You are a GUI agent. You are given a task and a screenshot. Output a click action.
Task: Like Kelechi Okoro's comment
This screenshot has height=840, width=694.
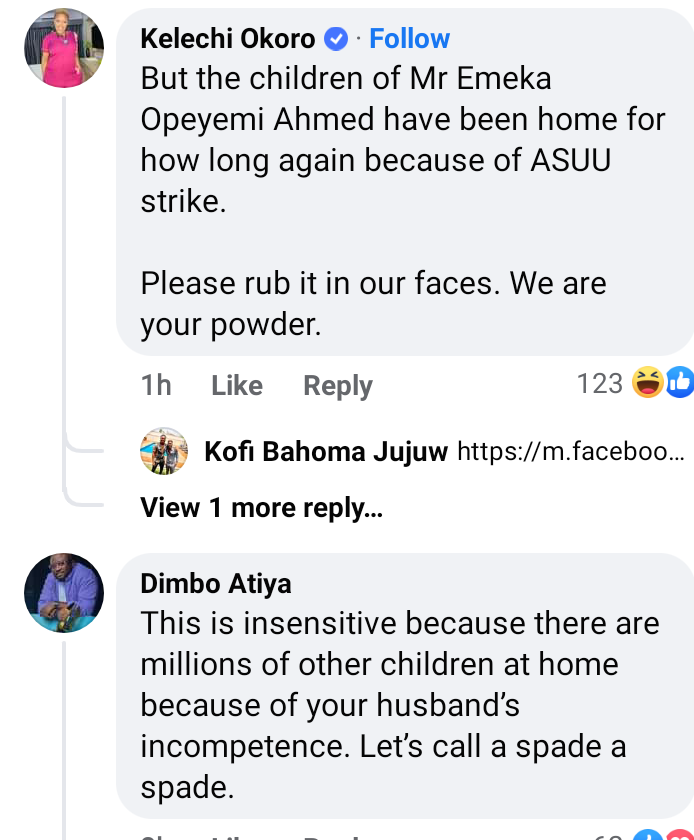[237, 385]
